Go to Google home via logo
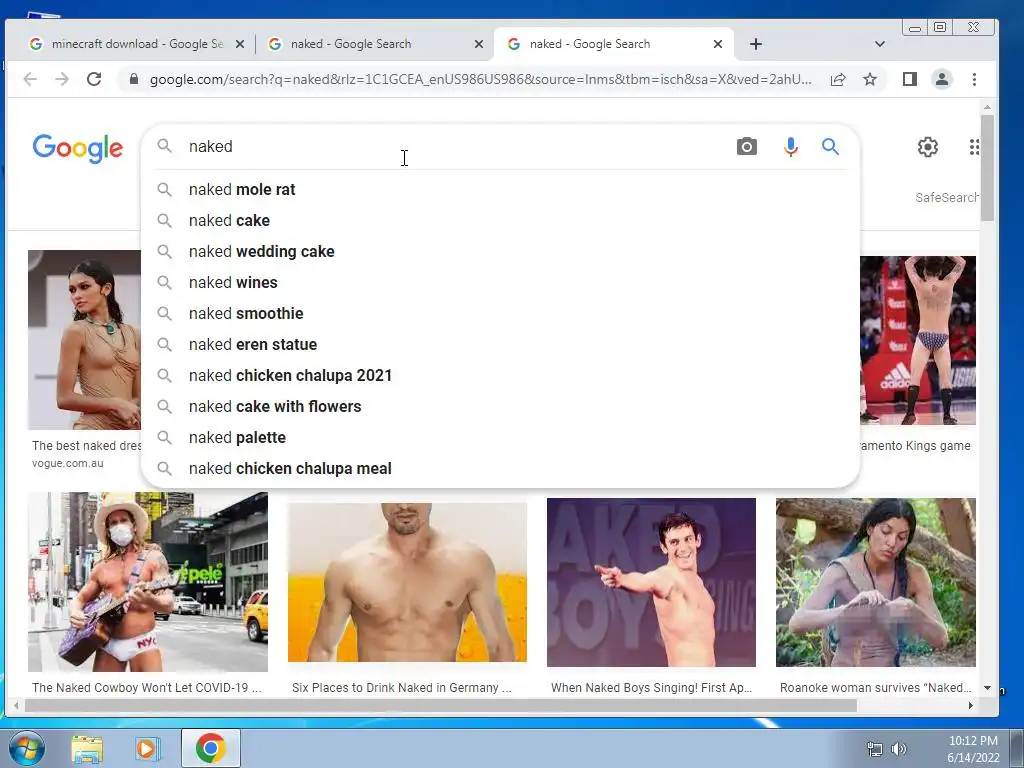1024x768 pixels. point(78,148)
